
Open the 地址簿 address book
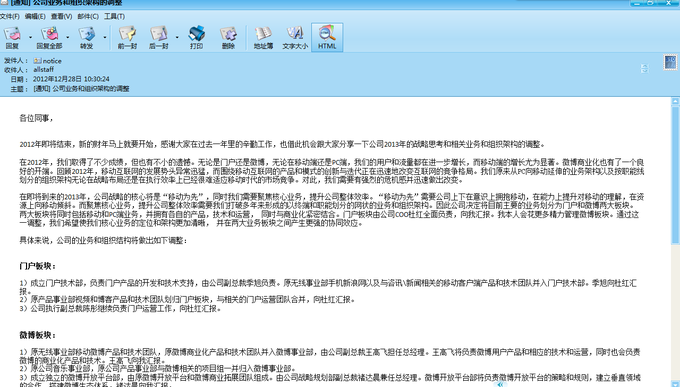pyautogui.click(x=263, y=37)
